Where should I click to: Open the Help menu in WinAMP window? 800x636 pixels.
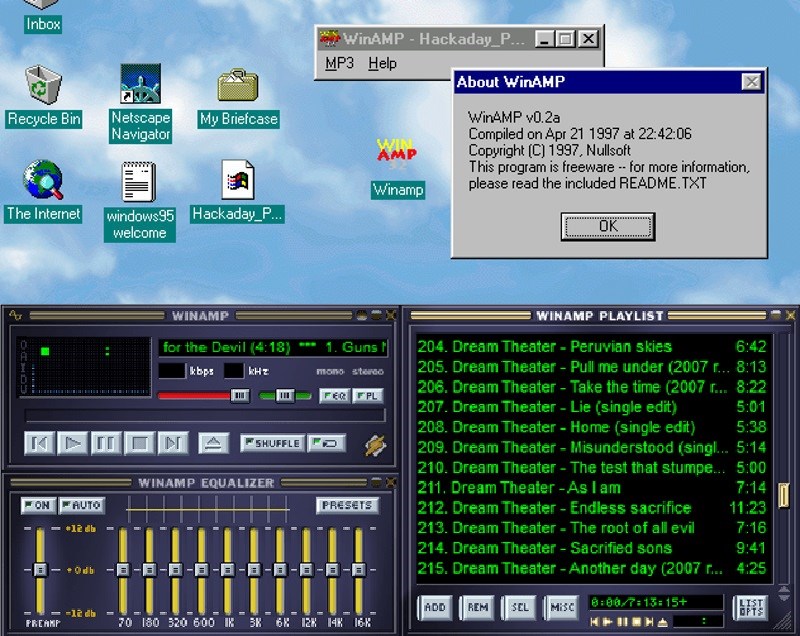[x=383, y=63]
